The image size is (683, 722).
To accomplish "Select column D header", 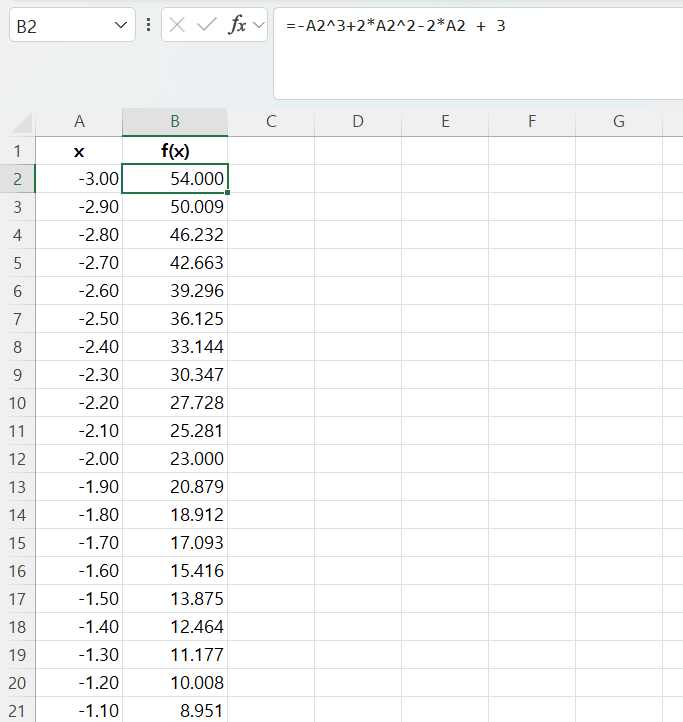I will (x=358, y=122).
